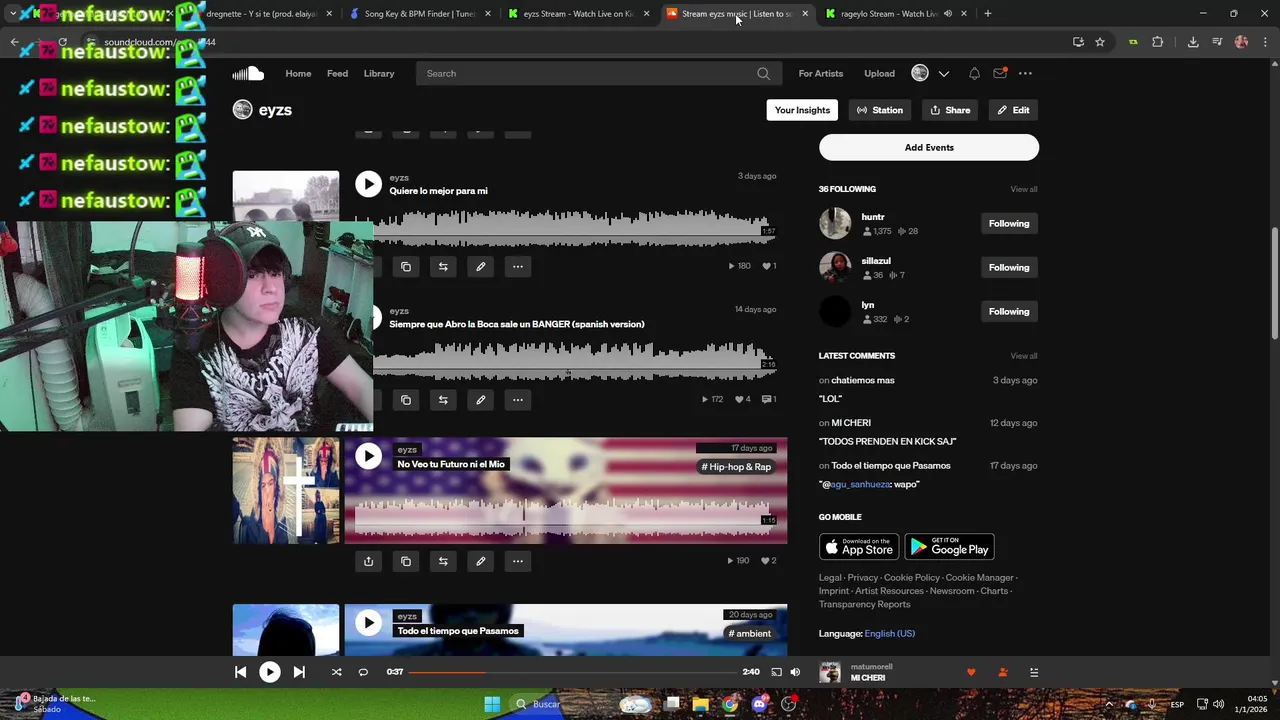
Task: Get it on Google Play badge
Action: coord(949,546)
